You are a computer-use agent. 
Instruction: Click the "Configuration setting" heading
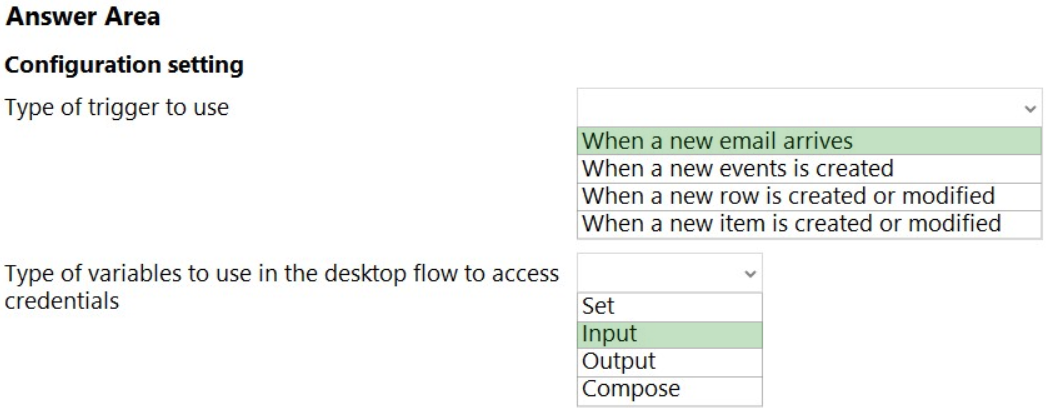tap(125, 66)
